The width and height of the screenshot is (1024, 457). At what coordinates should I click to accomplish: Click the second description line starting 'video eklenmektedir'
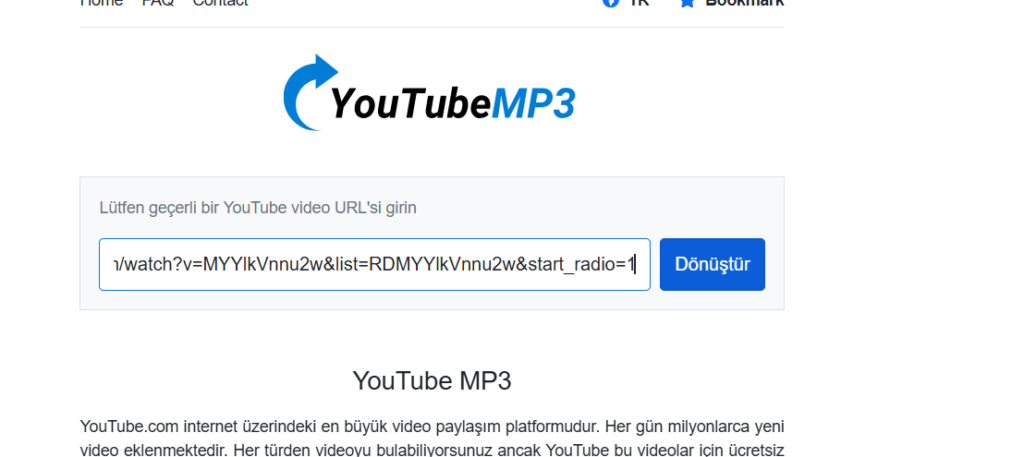click(x=432, y=449)
